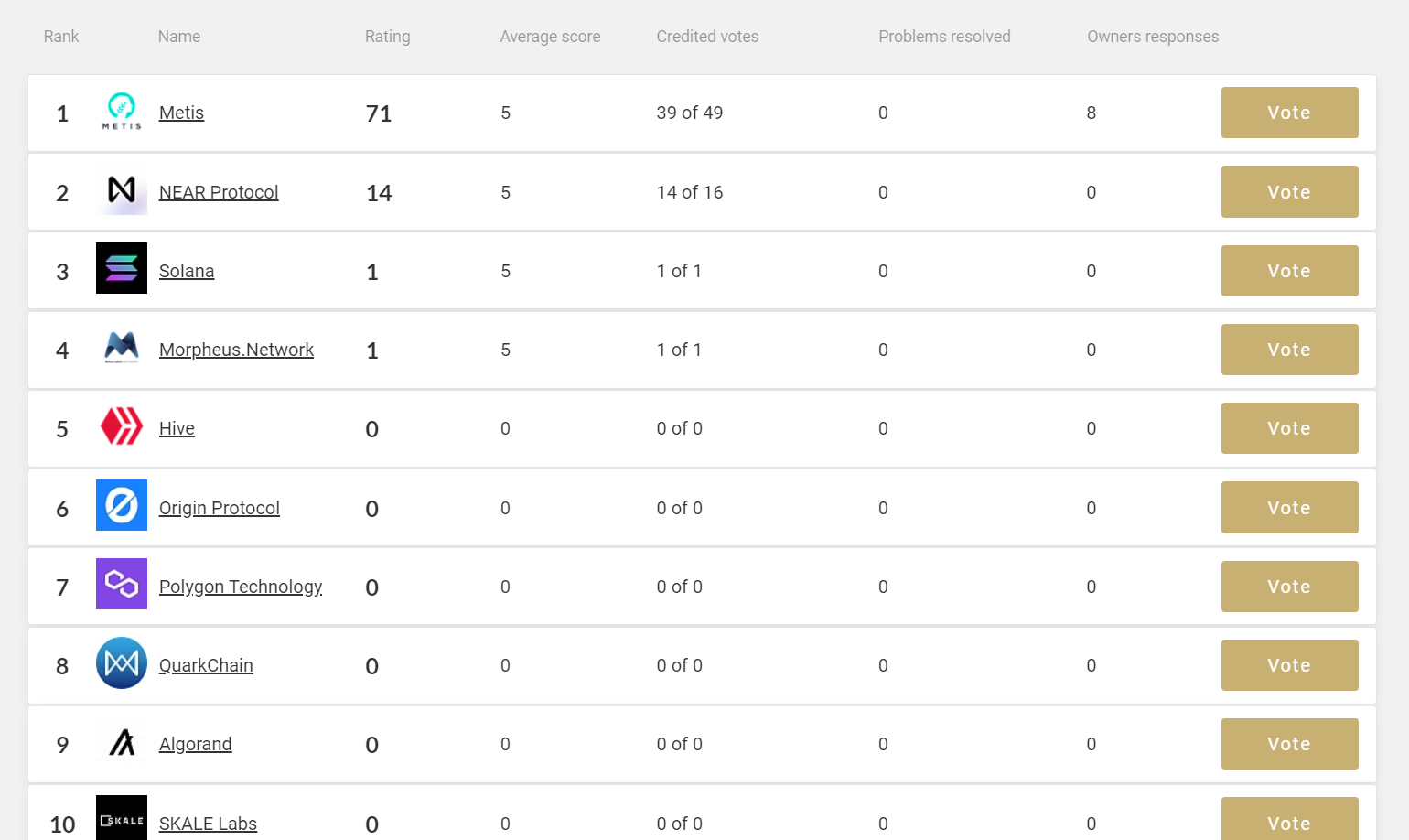Image resolution: width=1409 pixels, height=840 pixels.
Task: Vote for Origin Protocol
Action: point(1289,508)
